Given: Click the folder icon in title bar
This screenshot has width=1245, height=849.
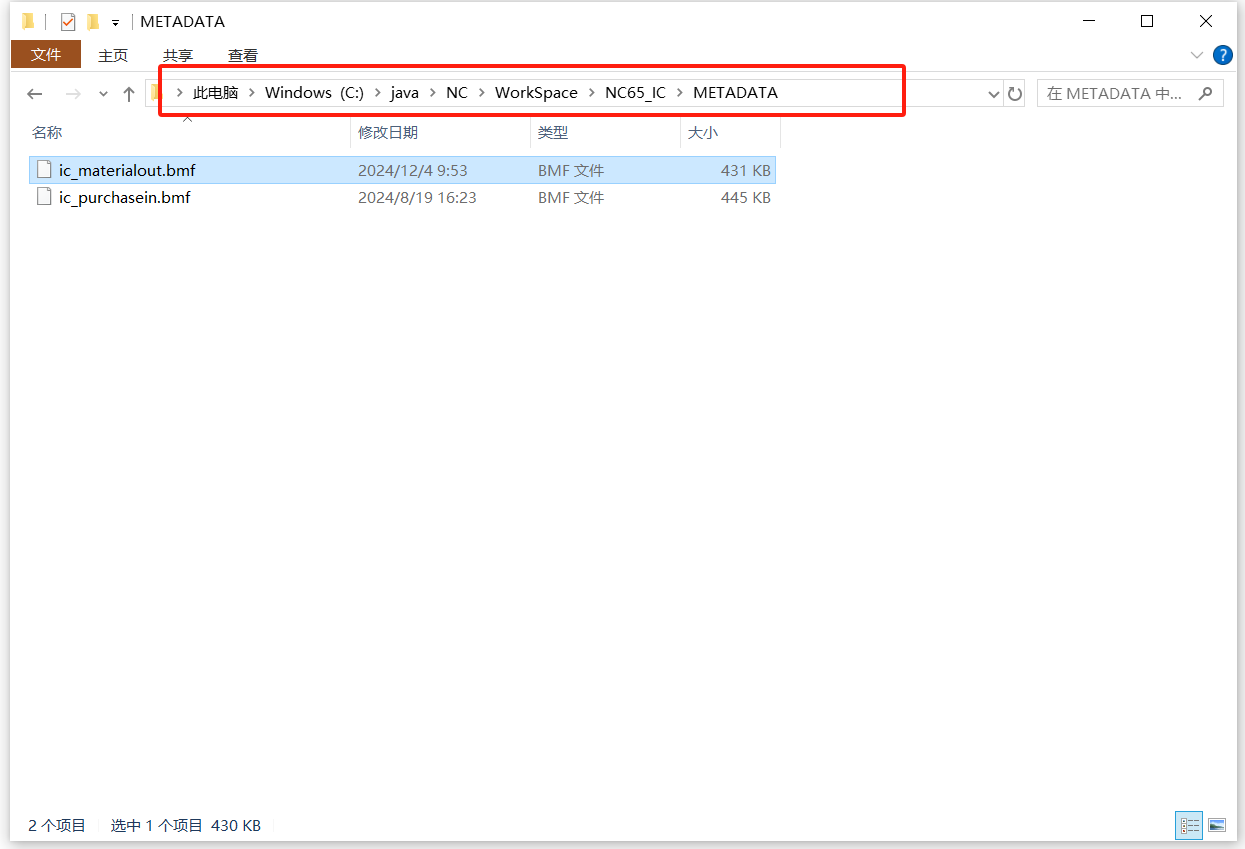Looking at the screenshot, I should tap(28, 21).
